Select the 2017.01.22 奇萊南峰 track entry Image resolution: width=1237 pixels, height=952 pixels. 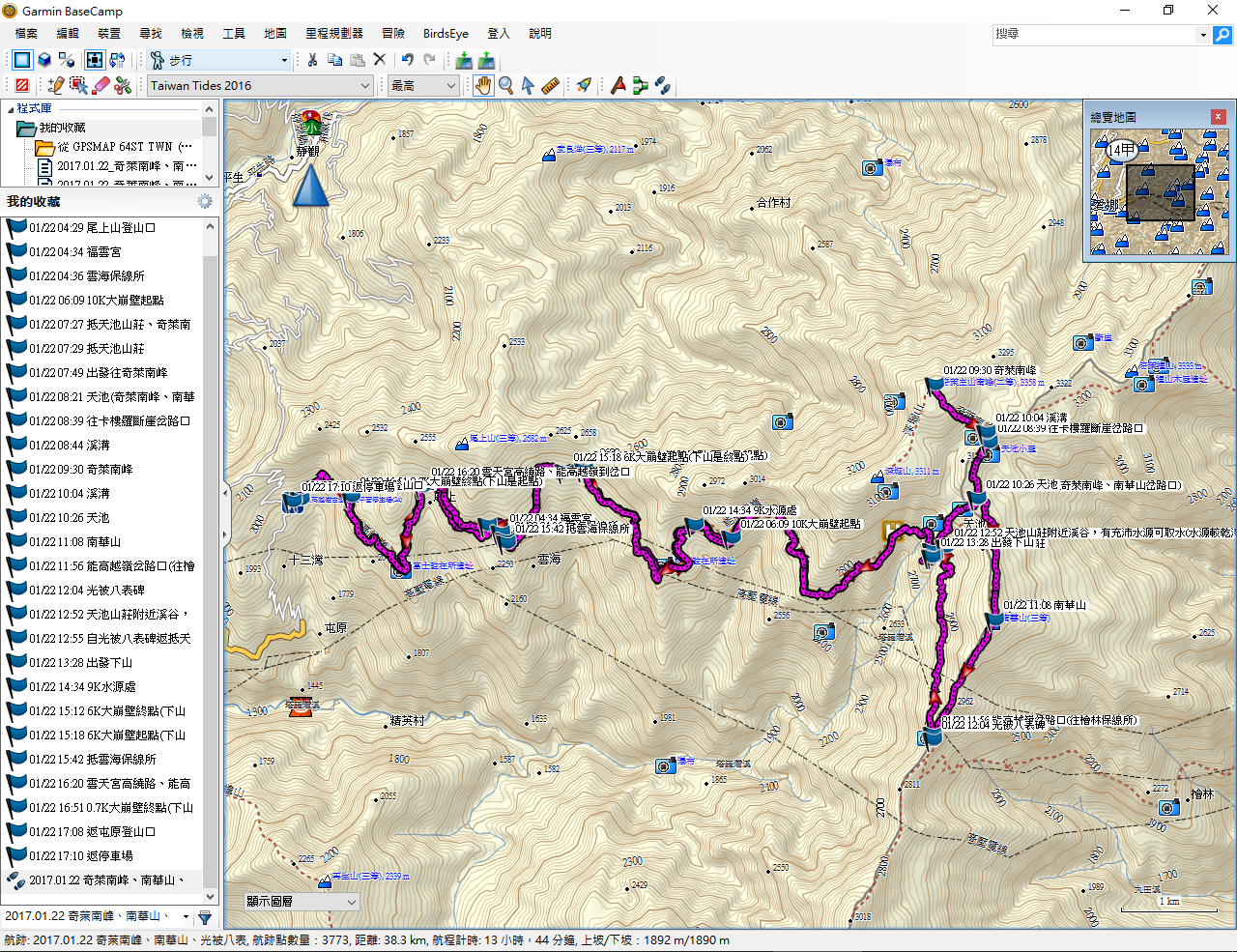point(102,880)
